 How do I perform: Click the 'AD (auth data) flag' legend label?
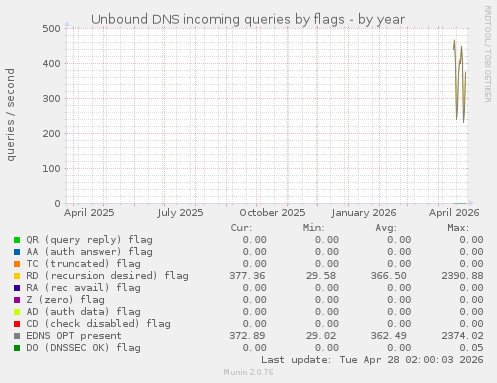[83, 312]
